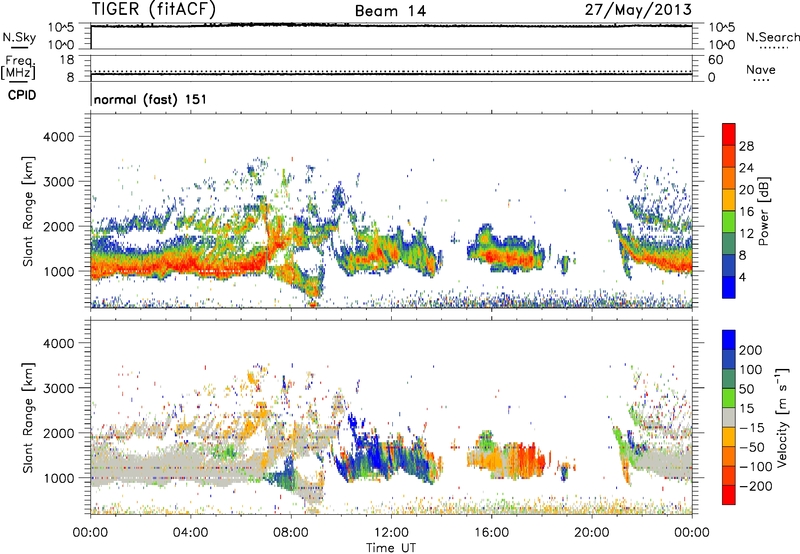Viewport: 800px width, 554px height.
Task: Click the 'TIGER (fitACF)' title text
Action: 154,9
